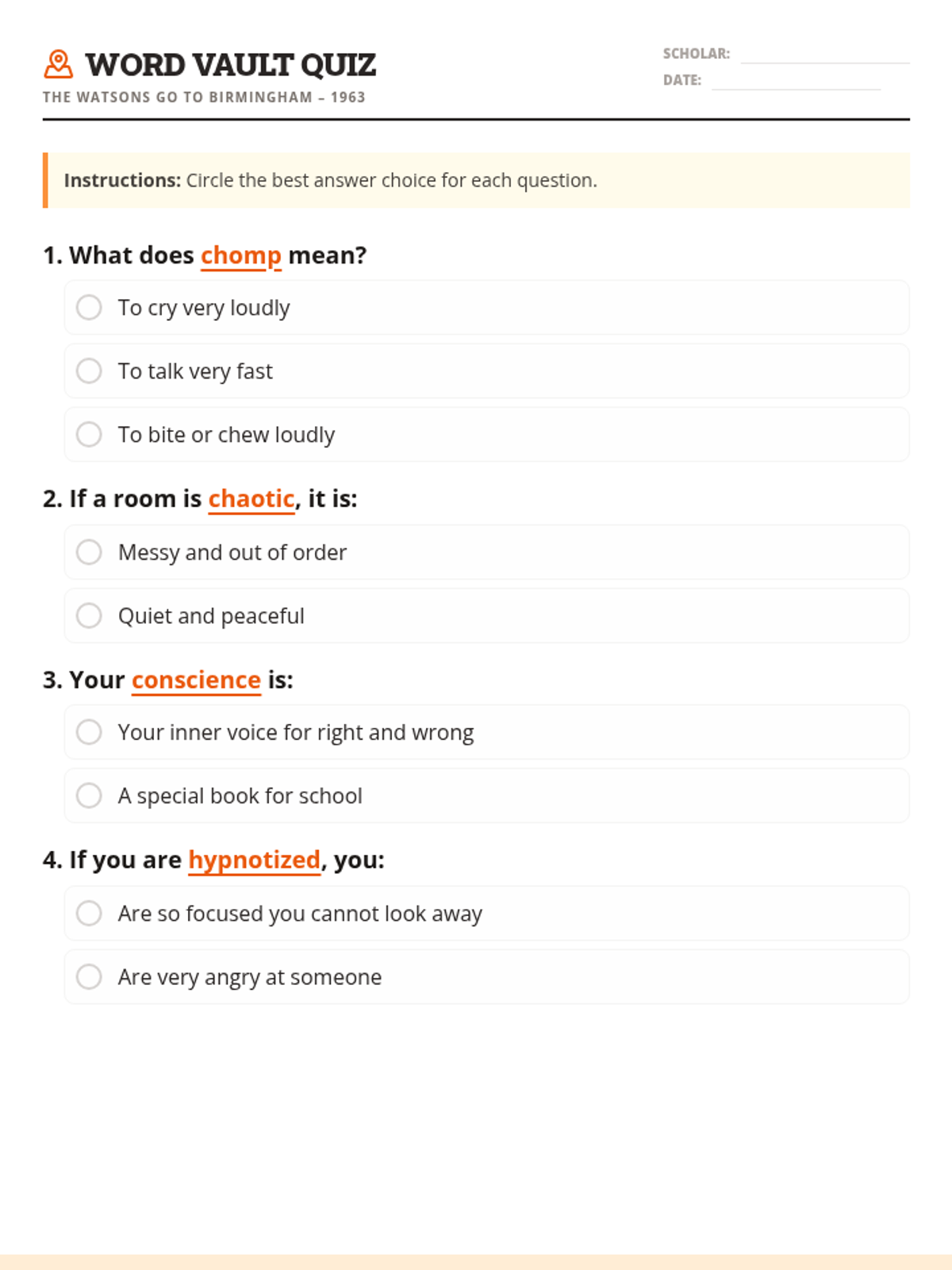Image resolution: width=952 pixels, height=1270 pixels.
Task: Choose the 'To talk very fast' option
Action: (89, 371)
